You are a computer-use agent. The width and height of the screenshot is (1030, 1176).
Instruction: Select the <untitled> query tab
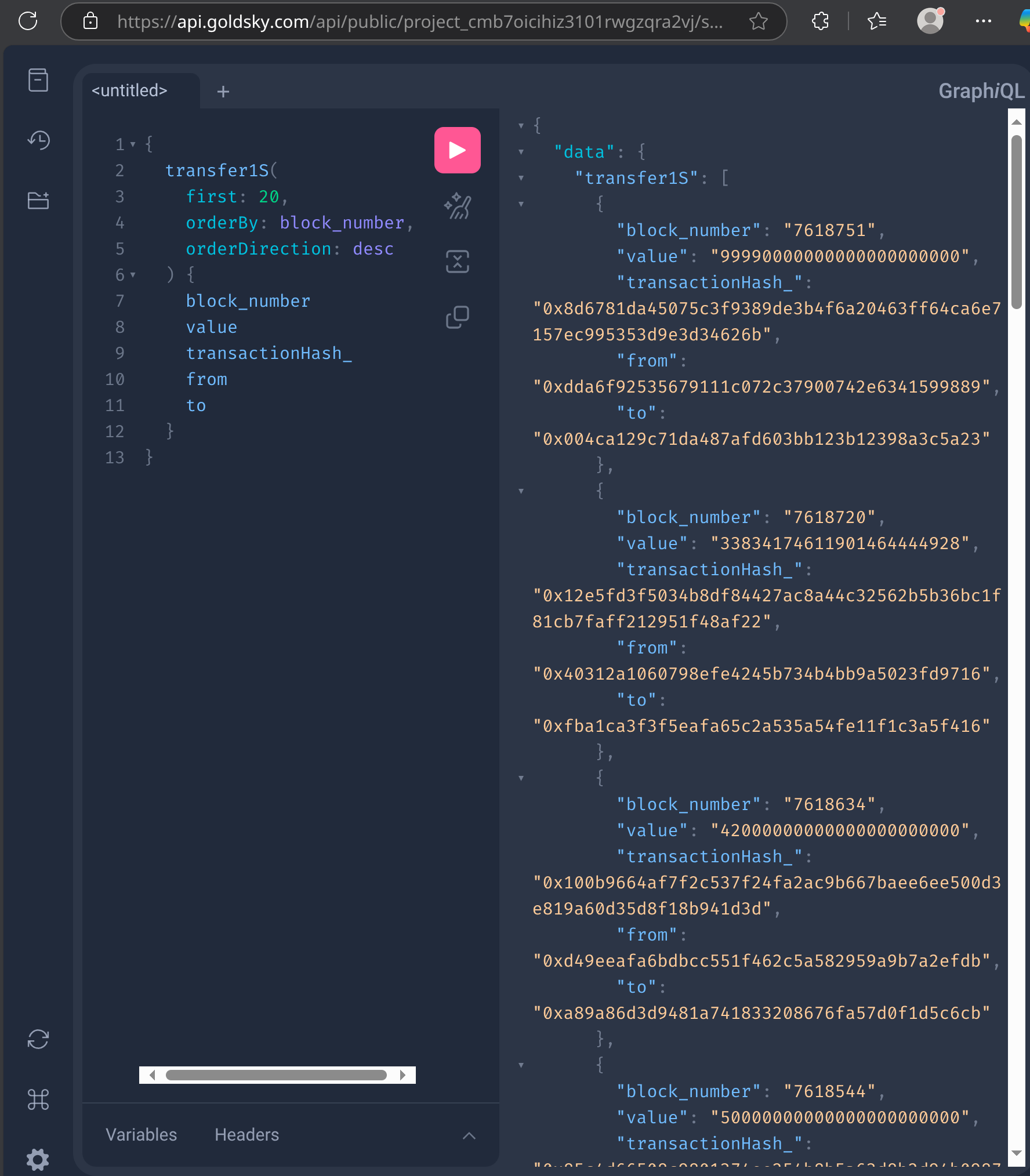[x=129, y=90]
